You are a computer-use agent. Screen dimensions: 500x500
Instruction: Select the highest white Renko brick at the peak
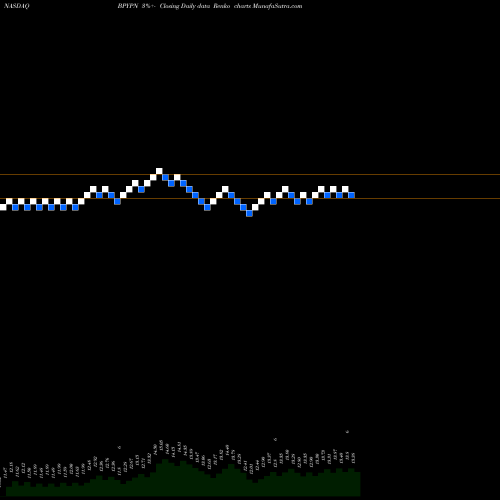click(159, 171)
